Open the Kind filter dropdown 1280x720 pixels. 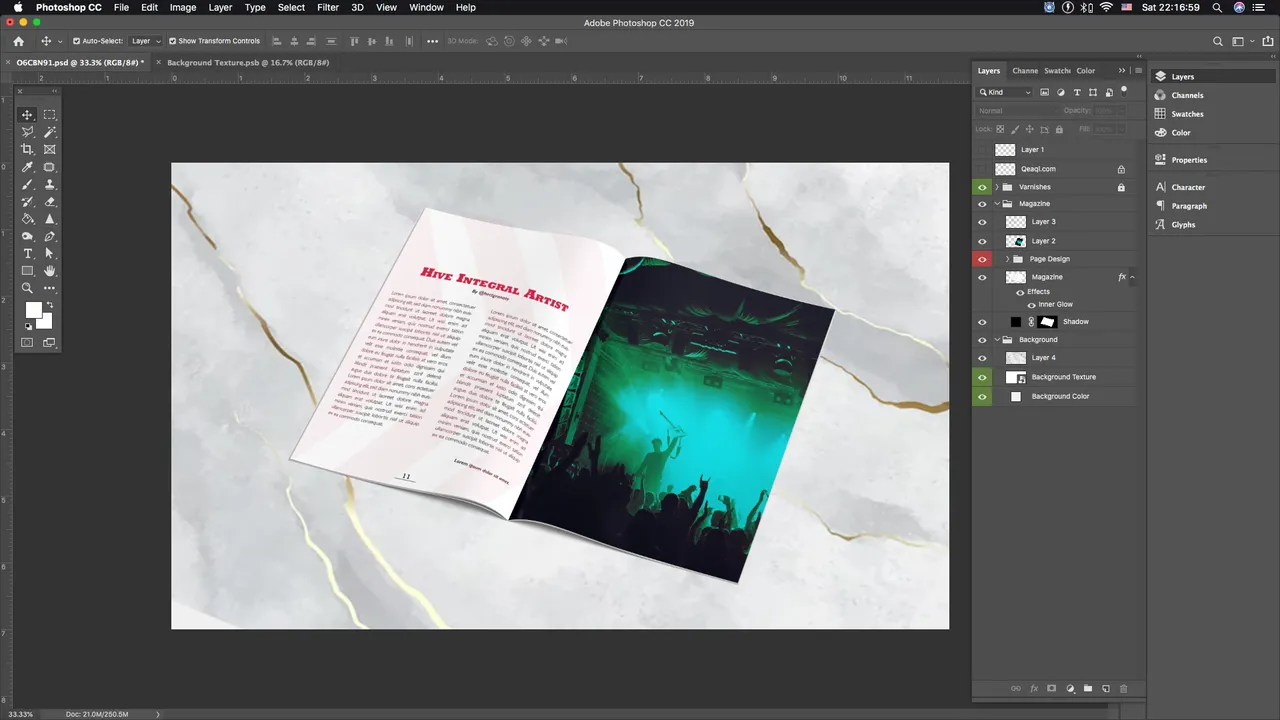pos(1005,92)
